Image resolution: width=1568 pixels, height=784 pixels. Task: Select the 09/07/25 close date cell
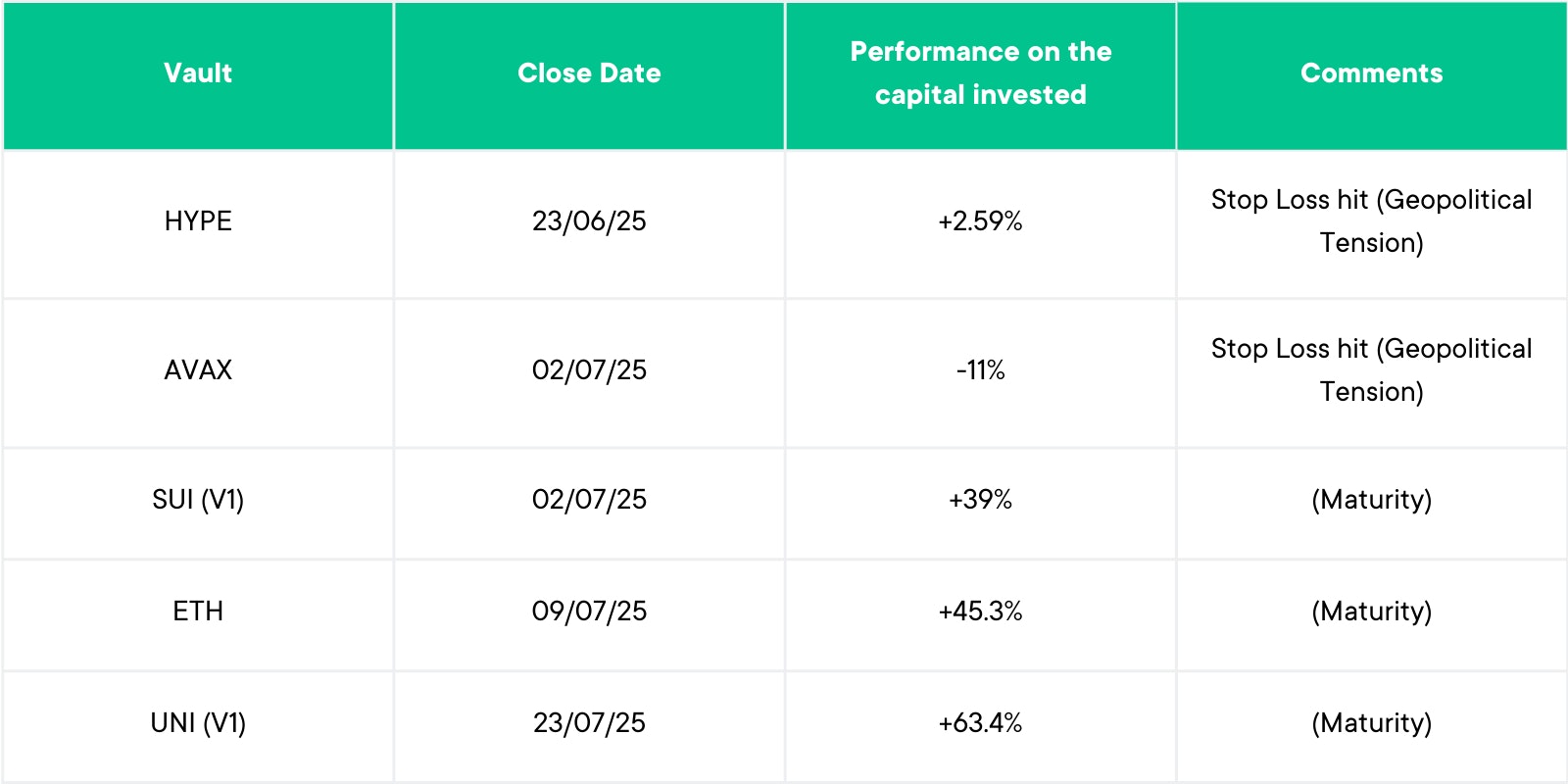tap(589, 612)
